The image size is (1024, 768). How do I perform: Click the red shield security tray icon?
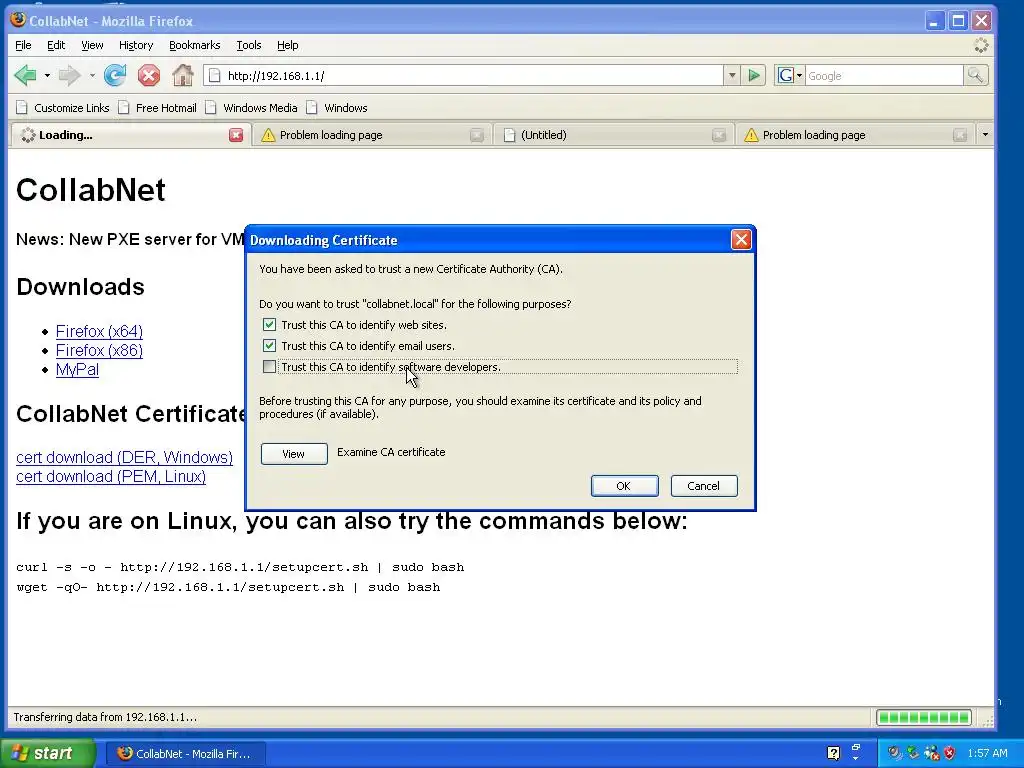(x=950, y=754)
